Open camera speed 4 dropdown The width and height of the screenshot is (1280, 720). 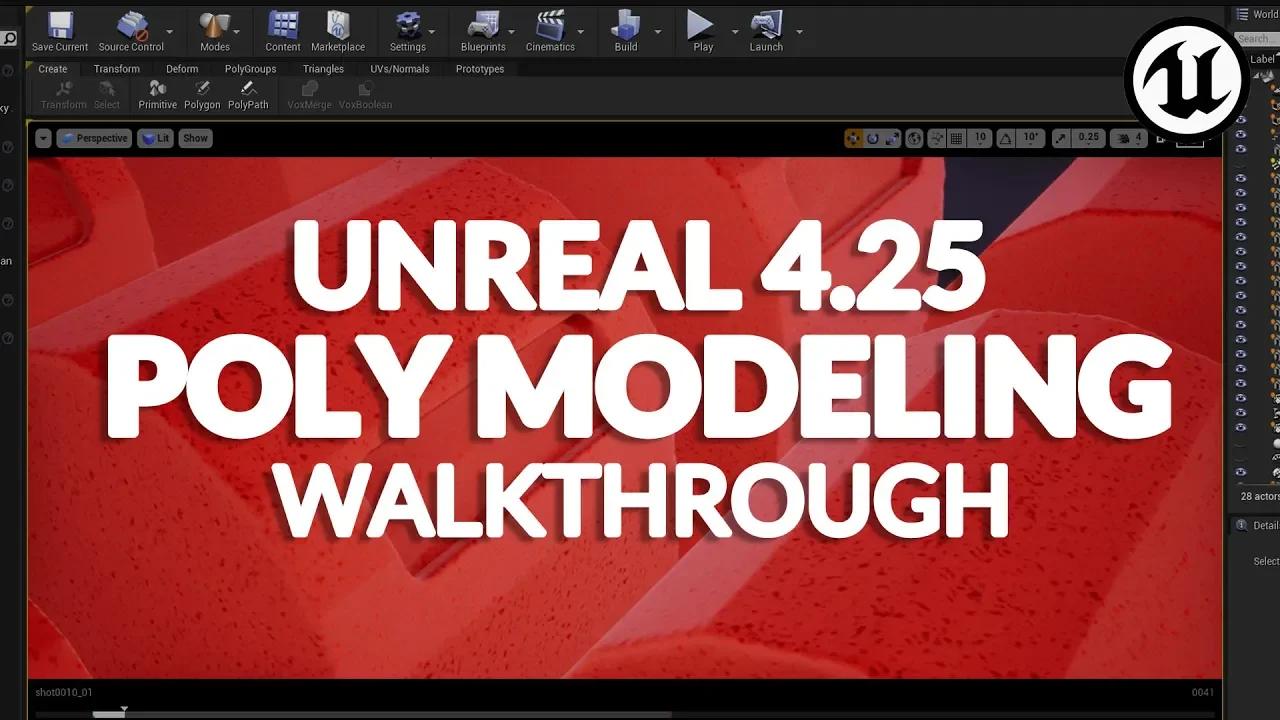[1128, 138]
